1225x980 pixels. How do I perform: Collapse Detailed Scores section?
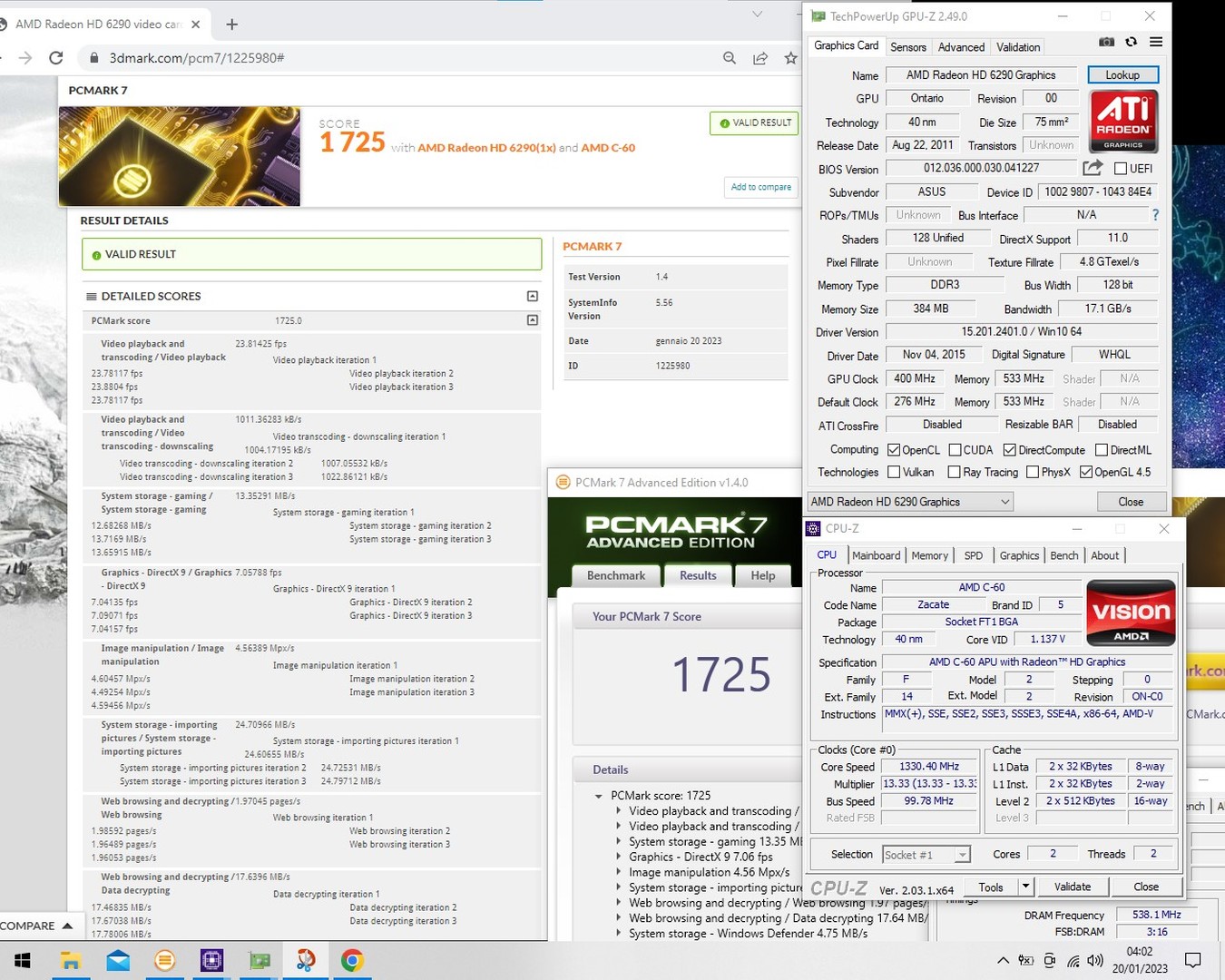tap(533, 296)
